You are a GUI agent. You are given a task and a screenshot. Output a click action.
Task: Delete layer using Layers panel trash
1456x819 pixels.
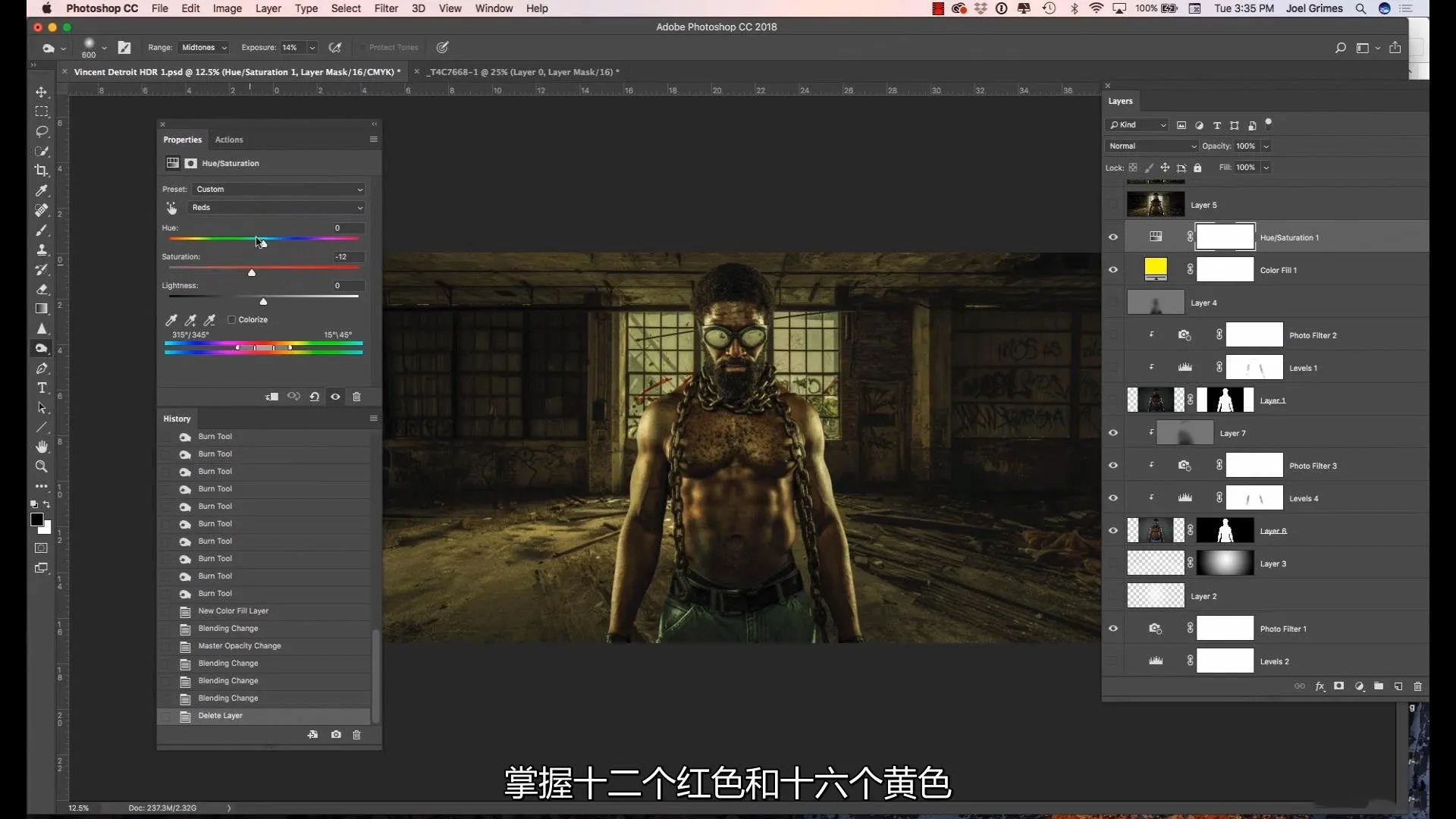tap(1417, 686)
